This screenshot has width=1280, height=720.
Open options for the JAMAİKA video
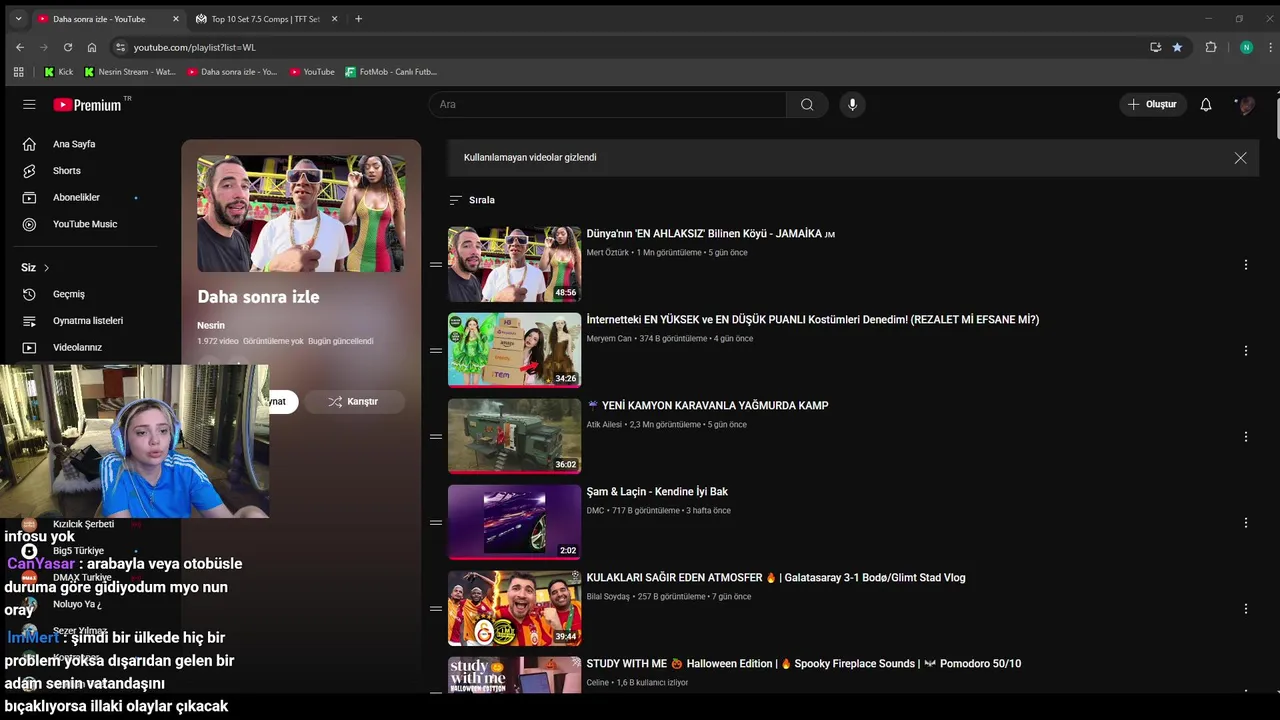pyautogui.click(x=1246, y=265)
